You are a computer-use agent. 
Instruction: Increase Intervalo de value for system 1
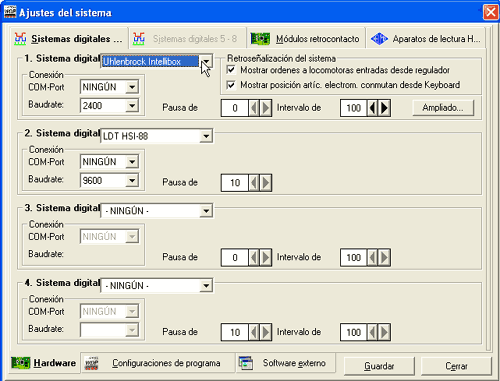tap(384, 108)
